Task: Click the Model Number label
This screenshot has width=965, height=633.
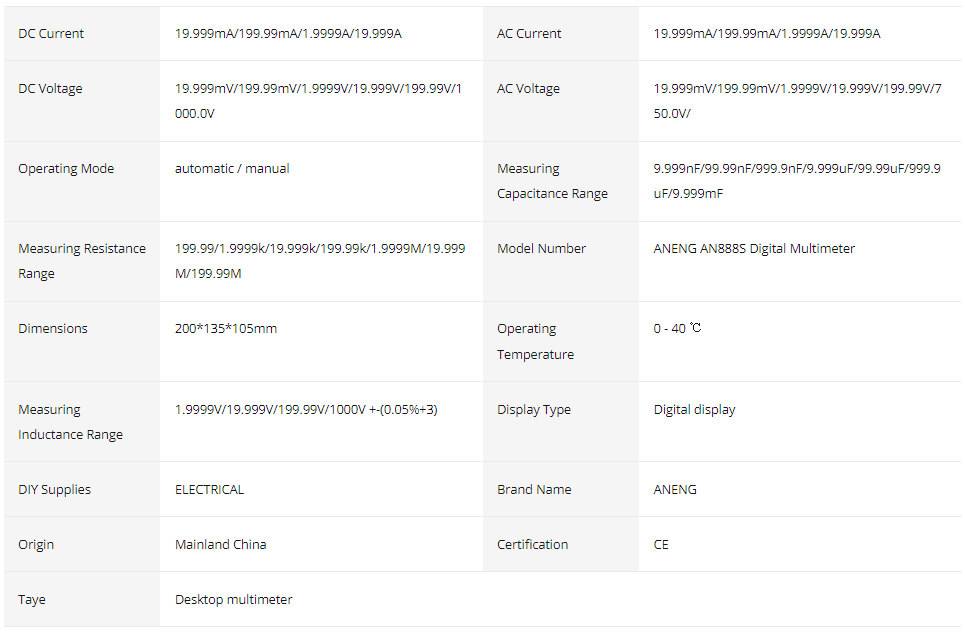Action: tap(542, 249)
